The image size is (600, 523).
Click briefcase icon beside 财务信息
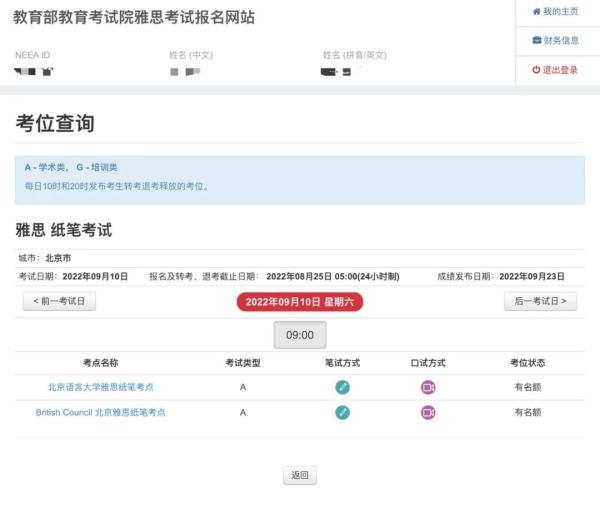537,40
